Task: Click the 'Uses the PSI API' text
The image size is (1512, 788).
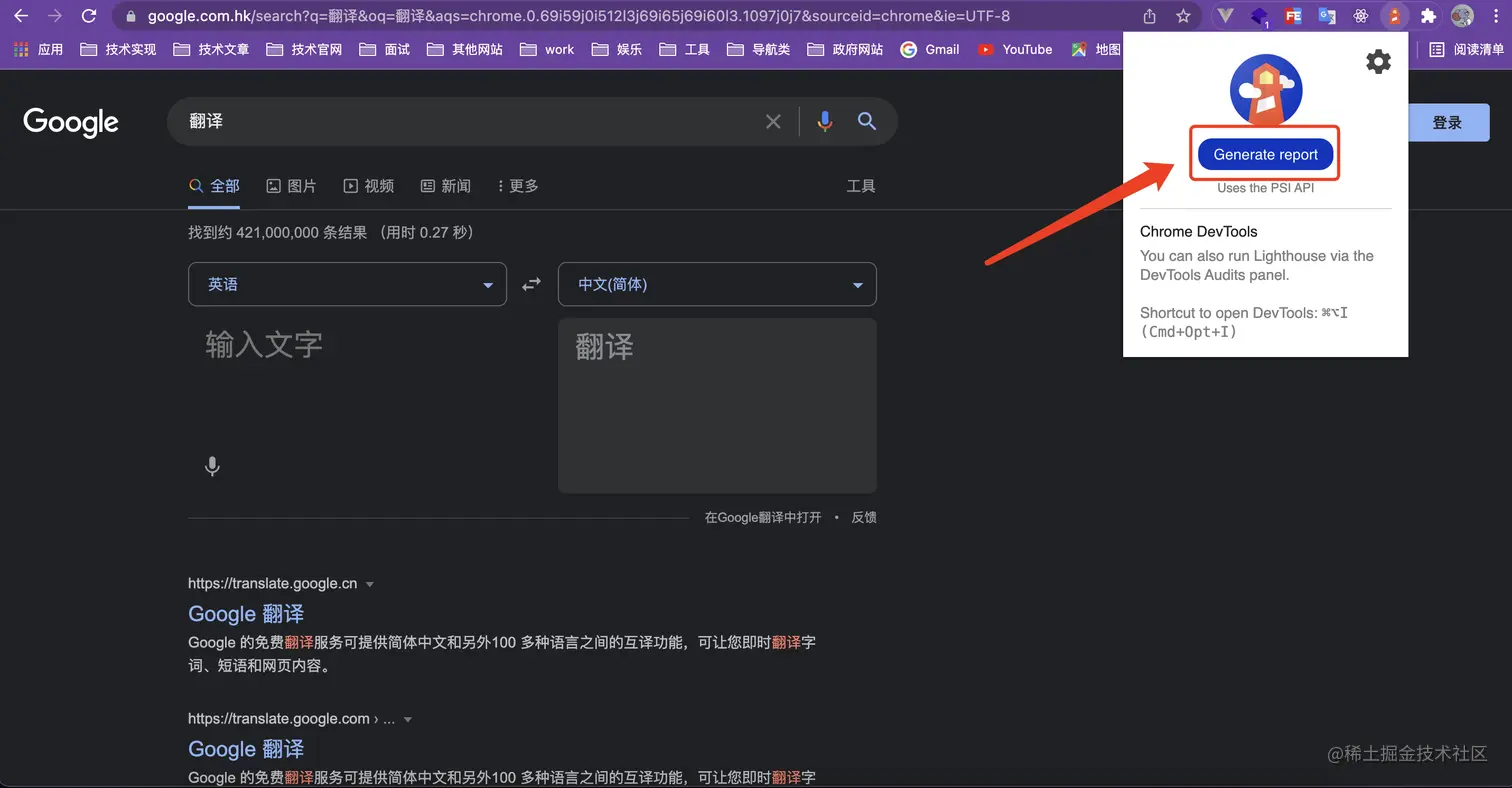Action: pos(1265,188)
